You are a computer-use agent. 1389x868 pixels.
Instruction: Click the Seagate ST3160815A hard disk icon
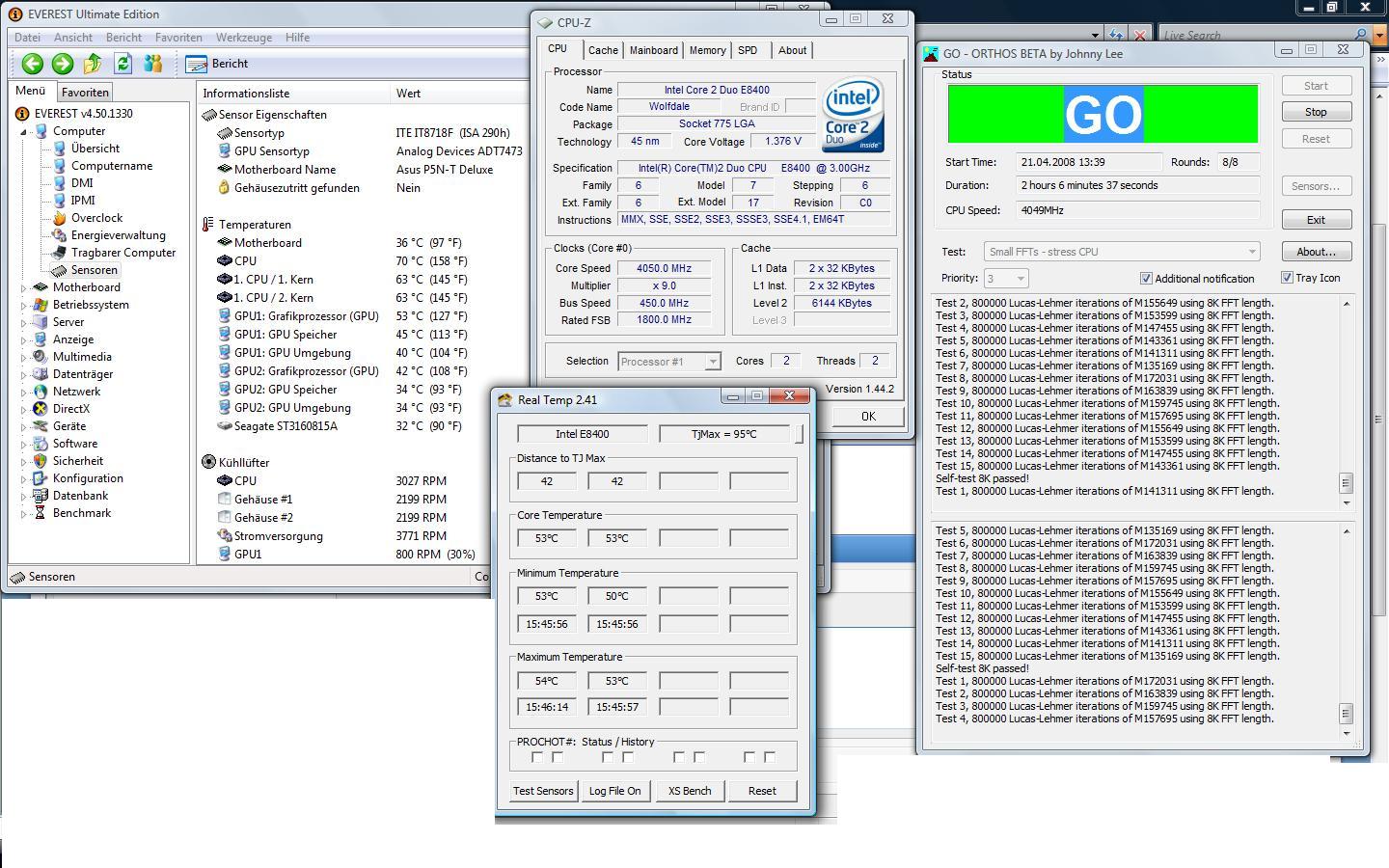pos(225,425)
